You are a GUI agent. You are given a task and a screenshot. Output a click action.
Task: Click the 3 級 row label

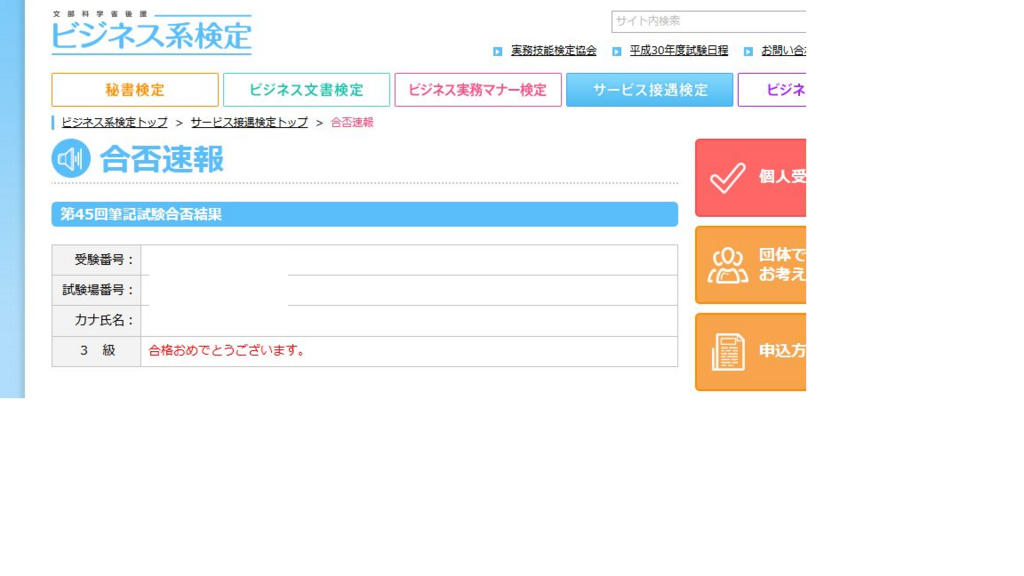pyautogui.click(x=97, y=351)
